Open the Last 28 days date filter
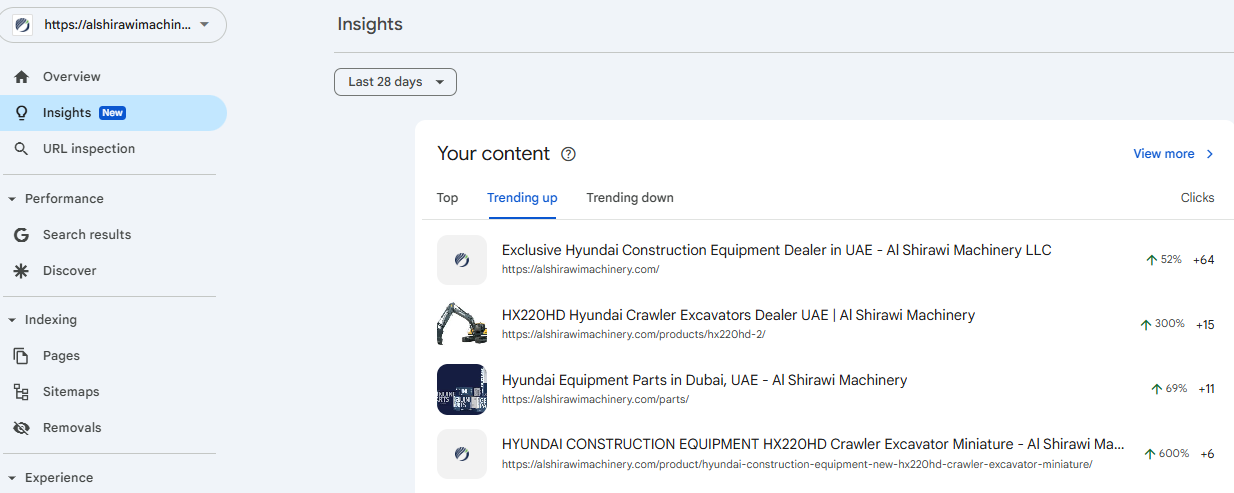 coord(395,82)
